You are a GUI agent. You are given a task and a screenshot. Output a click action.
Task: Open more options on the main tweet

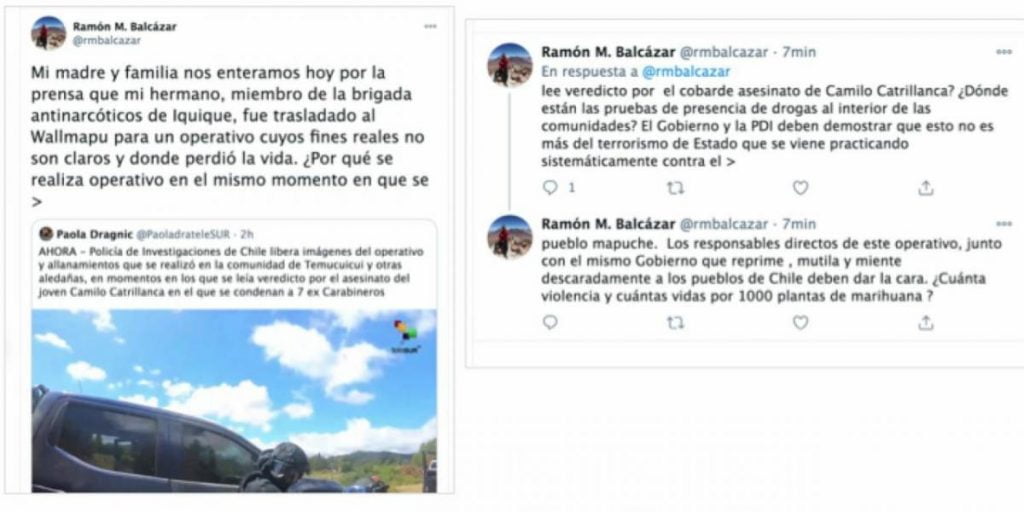(430, 27)
